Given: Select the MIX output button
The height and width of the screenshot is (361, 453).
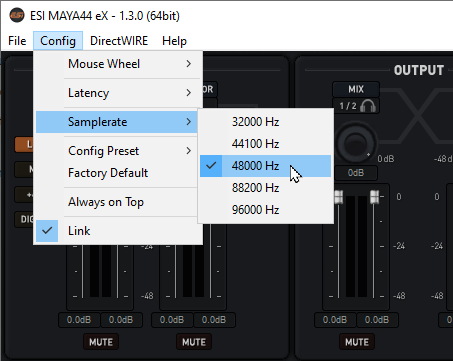Looking at the screenshot, I should tap(356, 89).
